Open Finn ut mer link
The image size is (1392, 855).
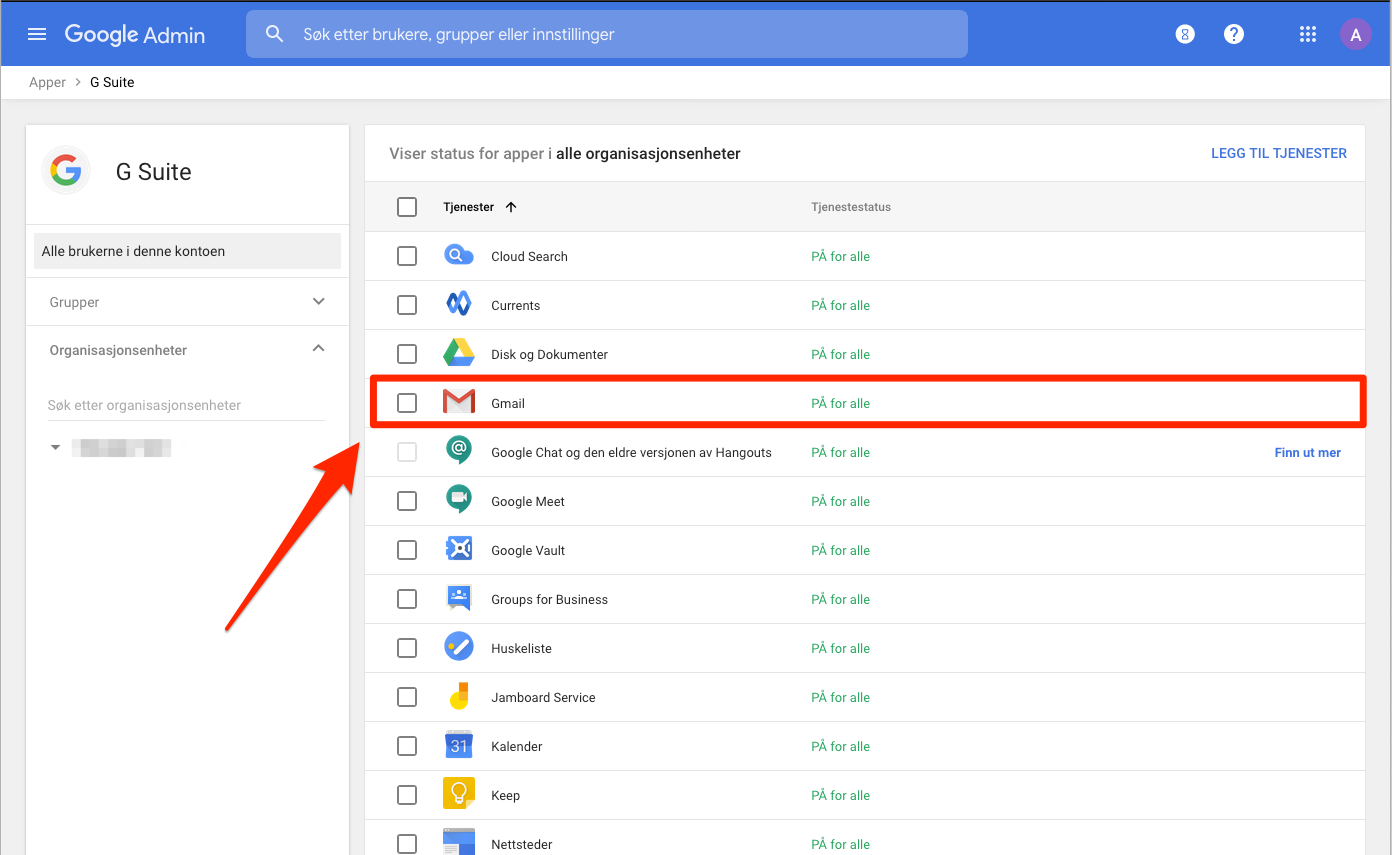1308,452
